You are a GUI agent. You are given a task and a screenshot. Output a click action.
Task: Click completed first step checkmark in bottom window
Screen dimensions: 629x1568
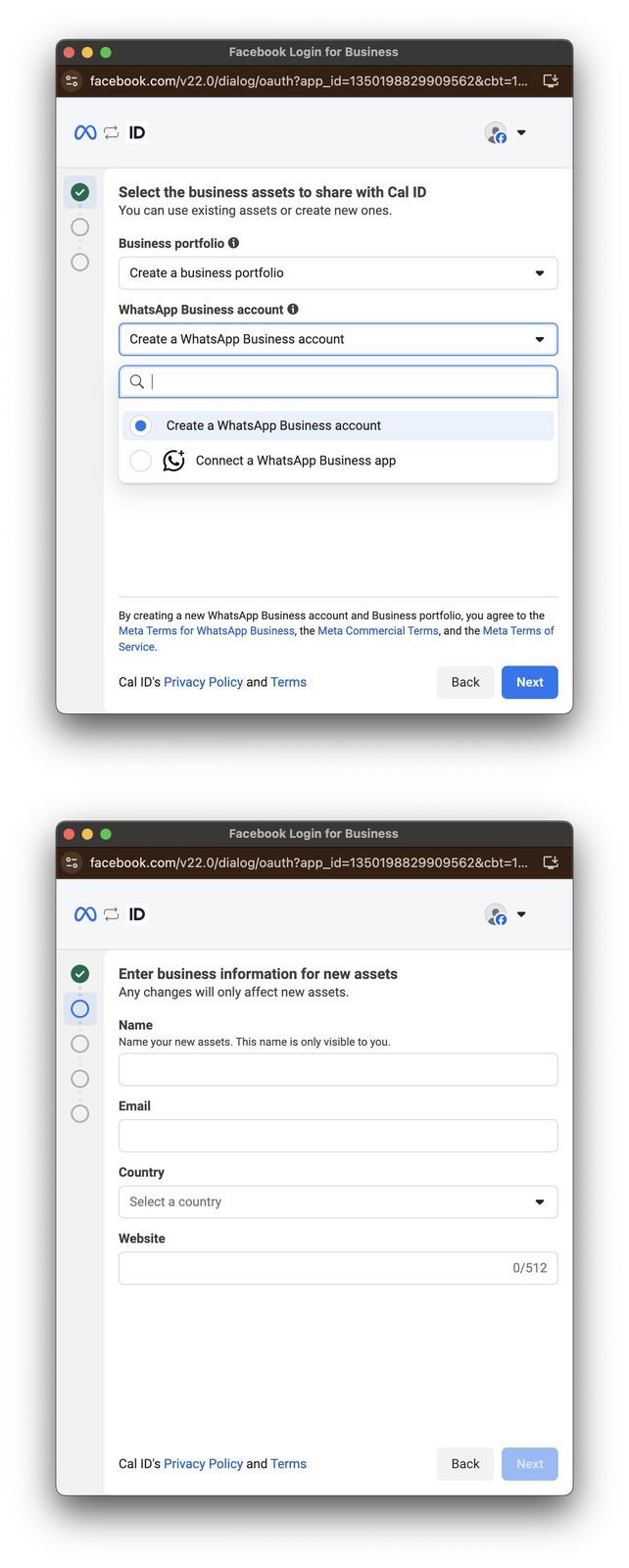click(80, 975)
